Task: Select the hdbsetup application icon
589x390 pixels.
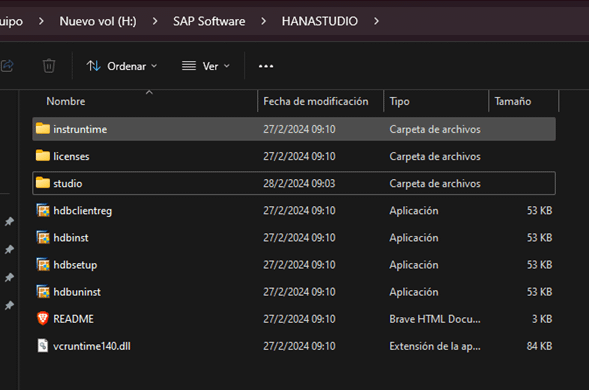Action: coord(43,265)
